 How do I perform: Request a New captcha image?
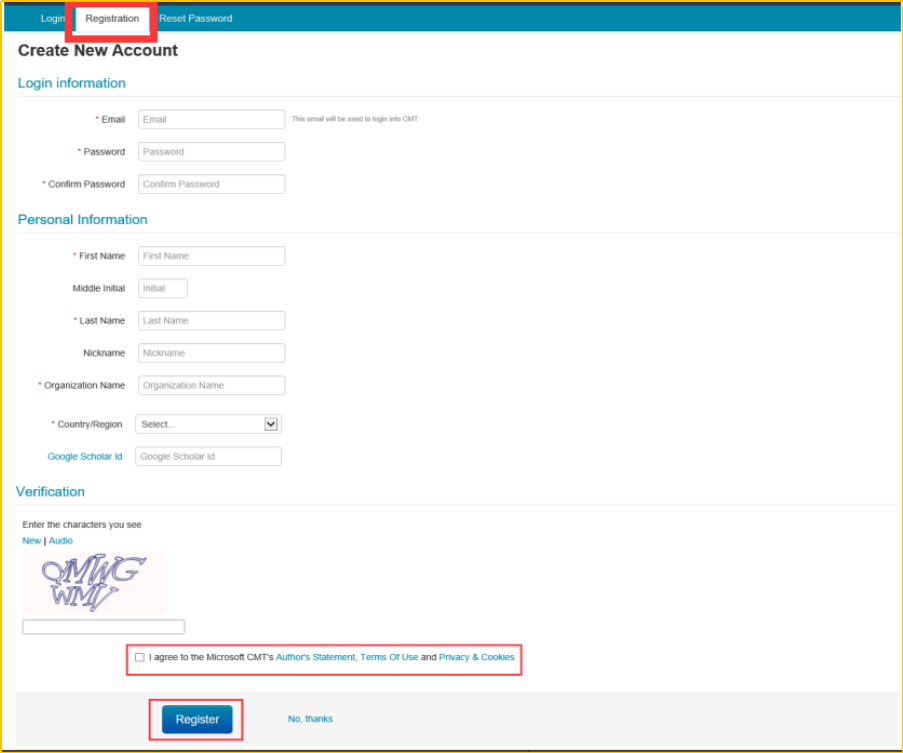tap(31, 541)
